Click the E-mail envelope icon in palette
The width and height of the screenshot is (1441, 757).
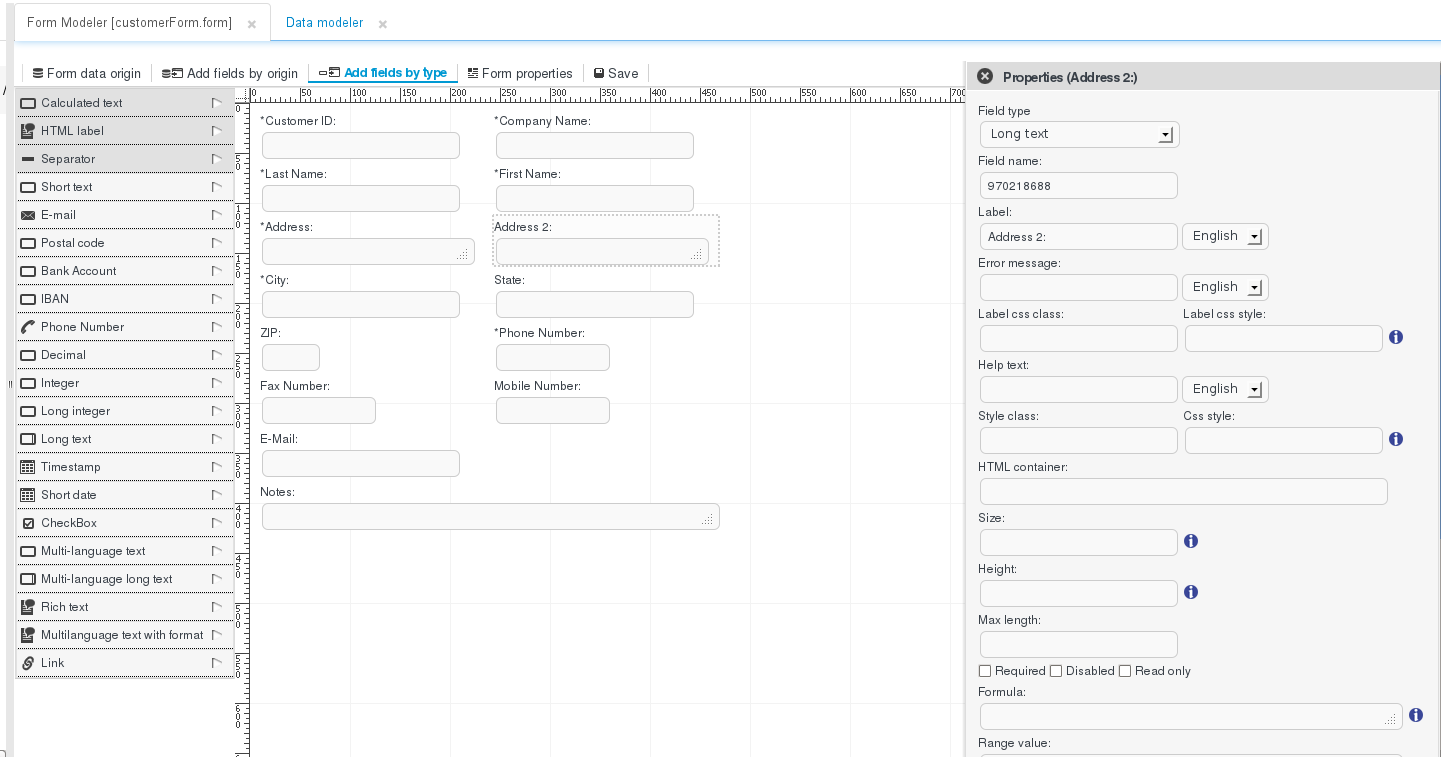(28, 215)
